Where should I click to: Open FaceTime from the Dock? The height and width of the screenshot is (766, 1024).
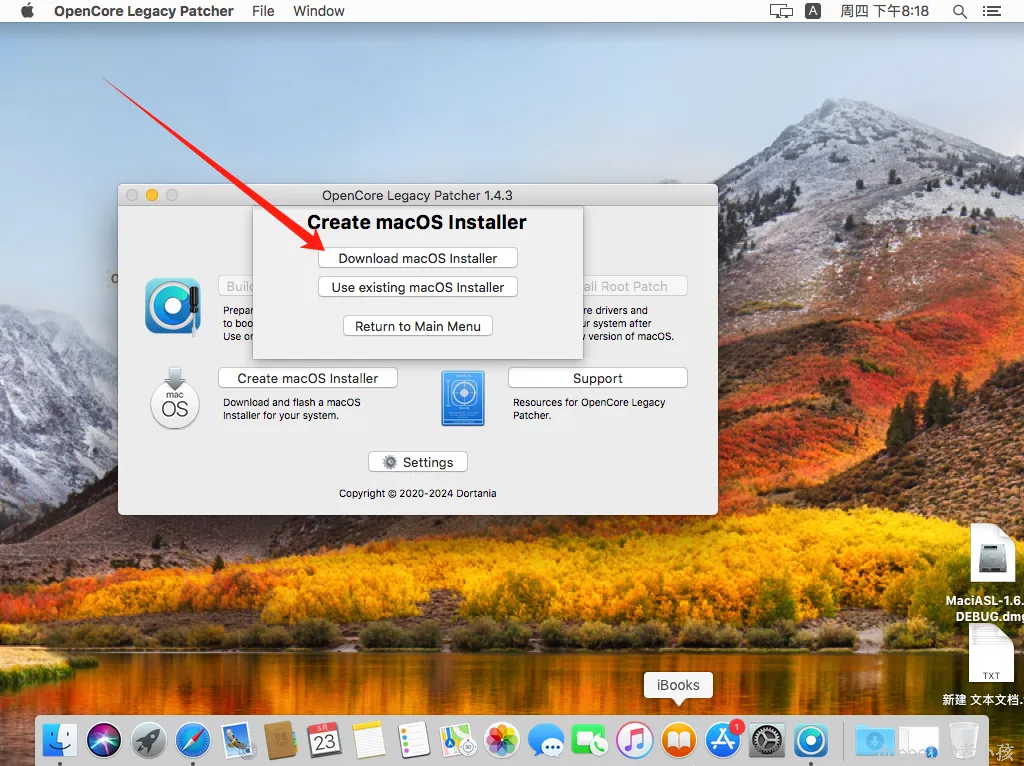pyautogui.click(x=590, y=741)
